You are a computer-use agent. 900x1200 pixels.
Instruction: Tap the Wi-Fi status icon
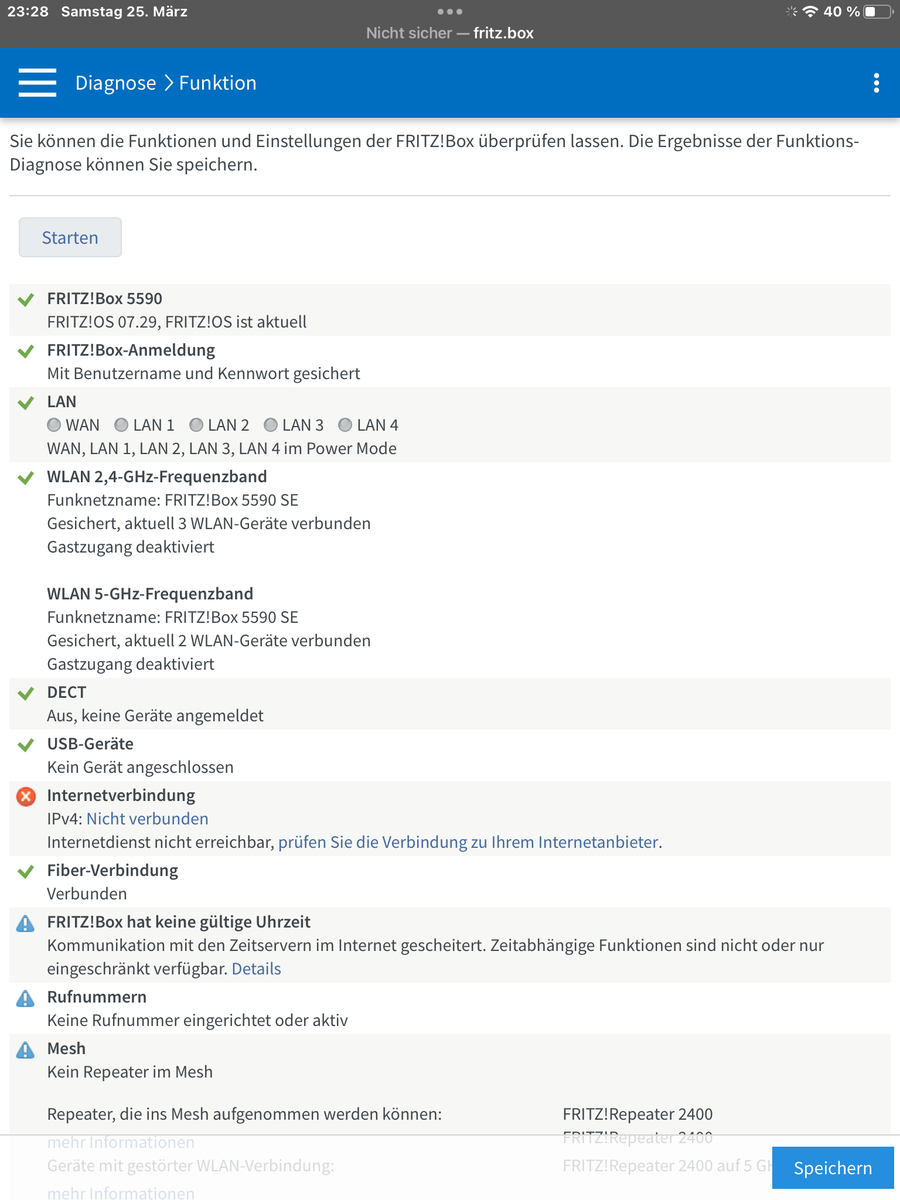810,12
